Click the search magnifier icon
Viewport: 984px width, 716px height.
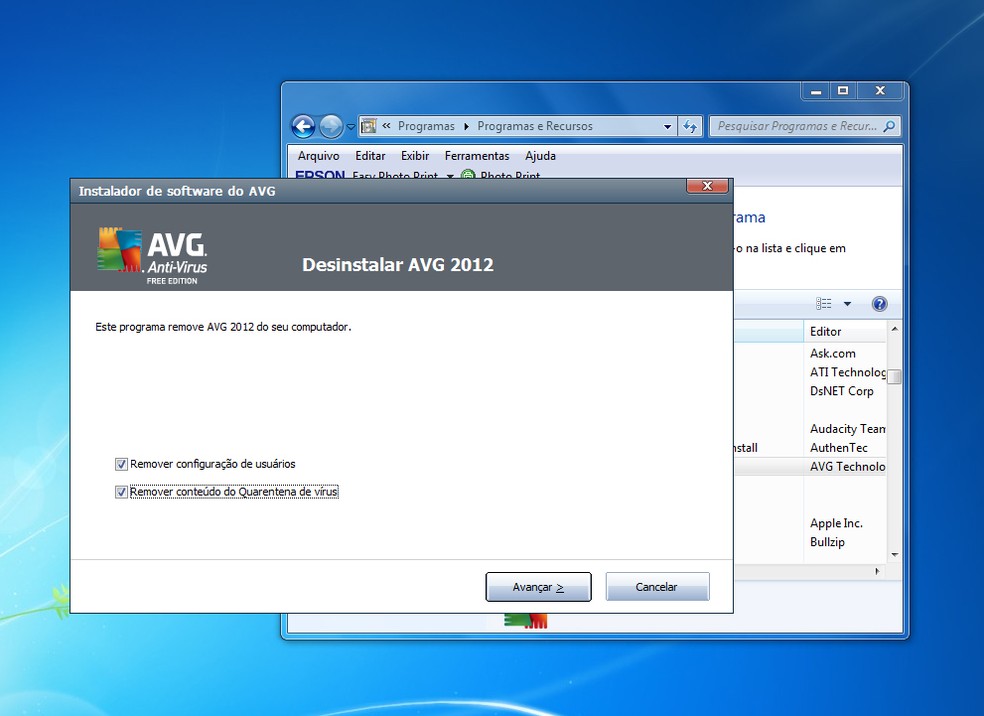click(x=889, y=126)
